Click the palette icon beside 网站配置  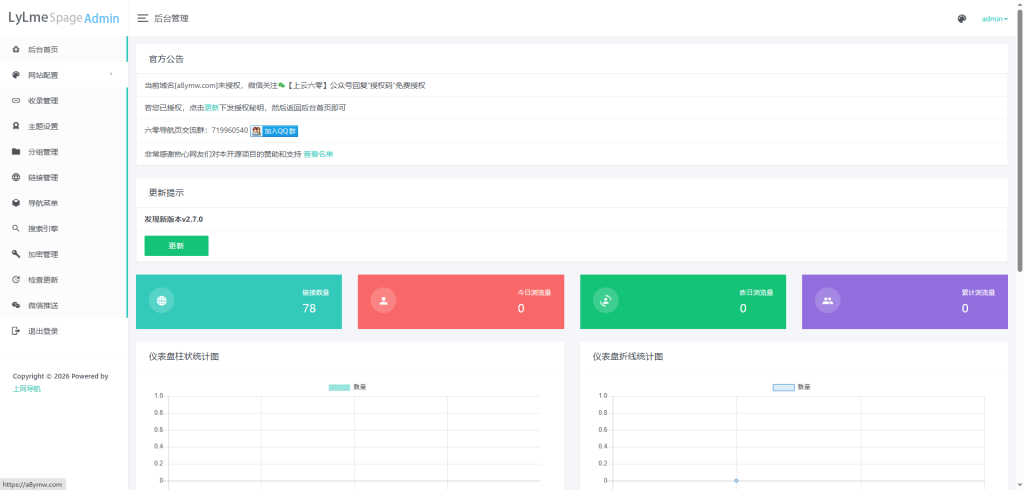(x=16, y=75)
